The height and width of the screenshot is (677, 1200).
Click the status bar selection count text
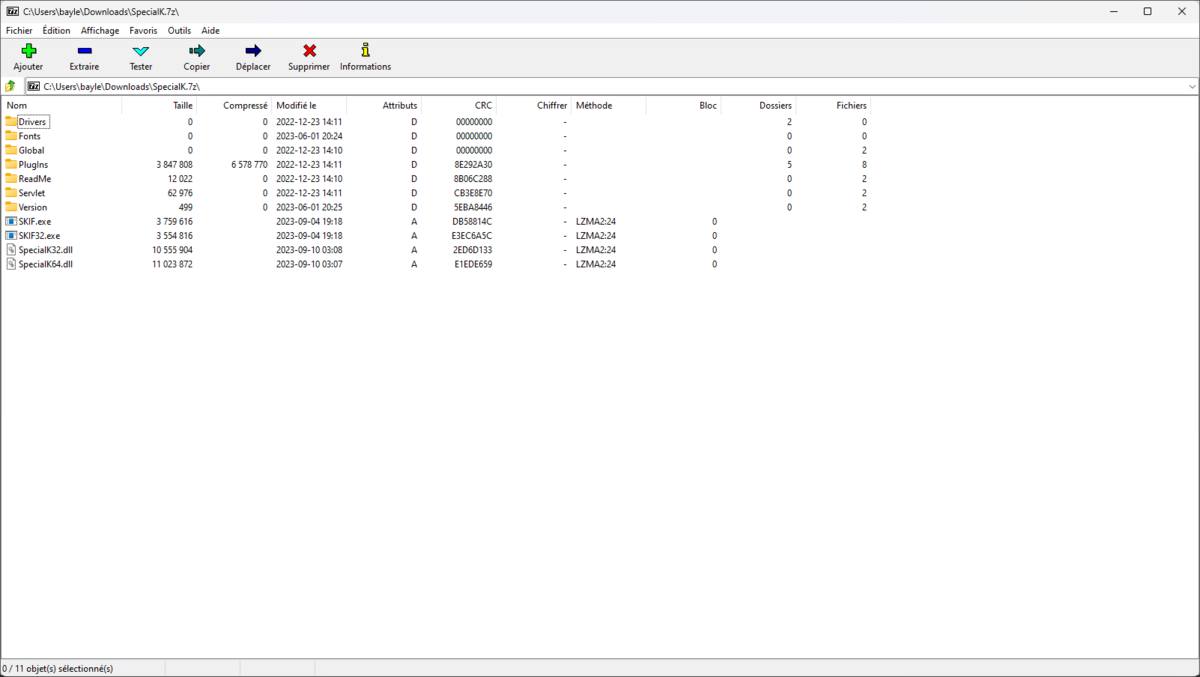(58, 668)
